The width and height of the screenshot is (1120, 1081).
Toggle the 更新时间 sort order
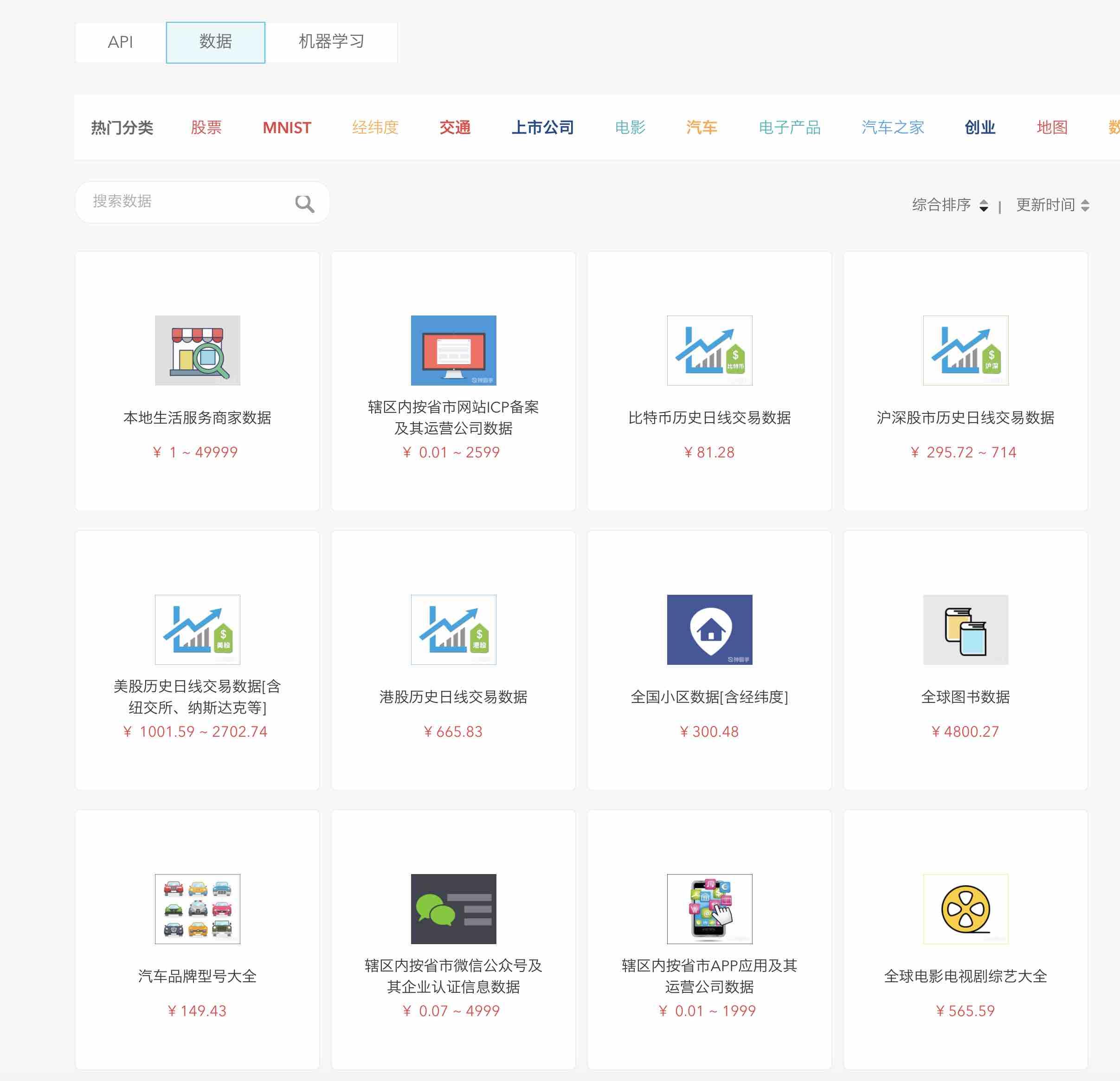[x=1085, y=205]
